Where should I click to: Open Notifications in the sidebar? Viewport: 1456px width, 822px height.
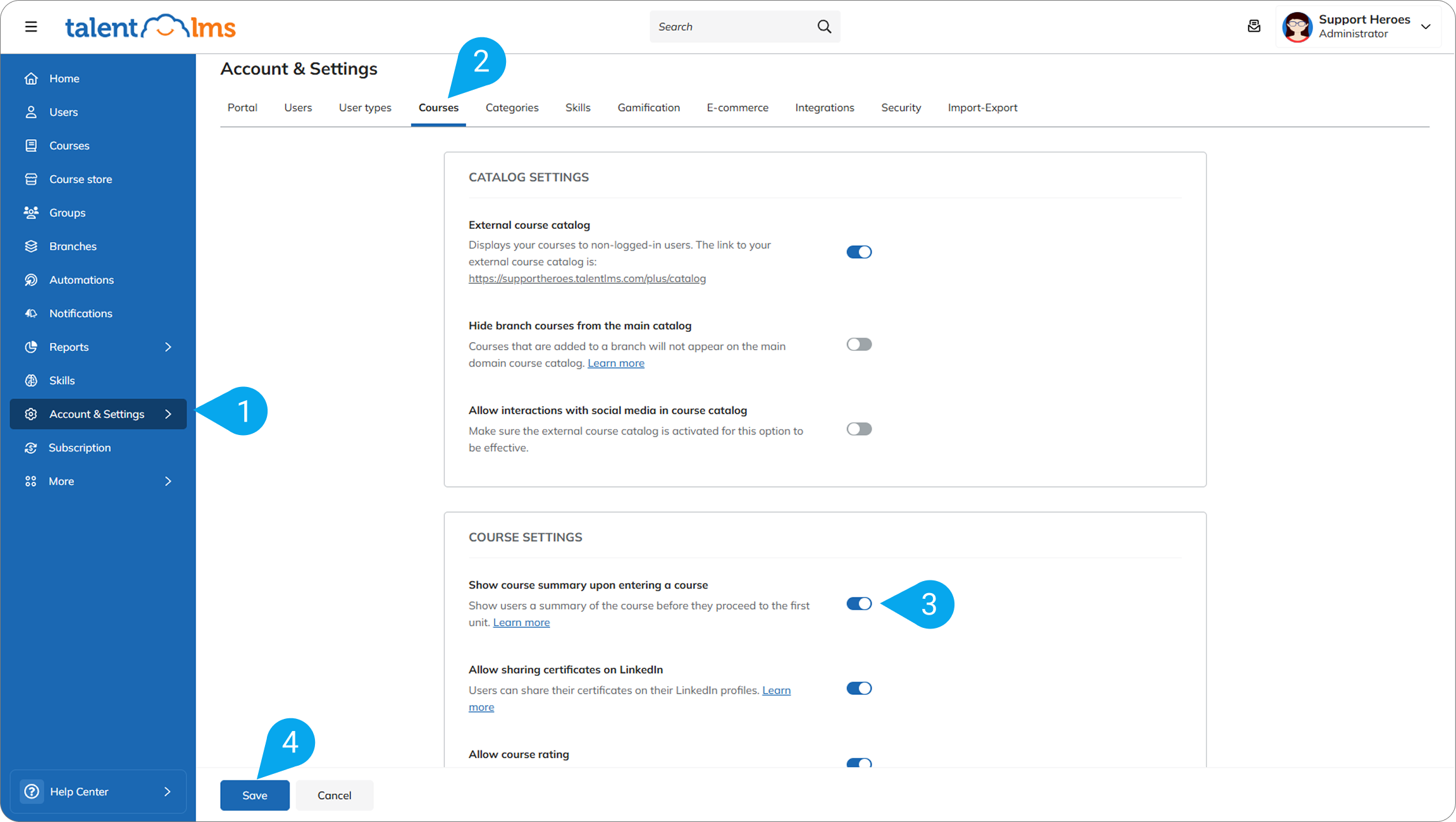pyautogui.click(x=98, y=313)
